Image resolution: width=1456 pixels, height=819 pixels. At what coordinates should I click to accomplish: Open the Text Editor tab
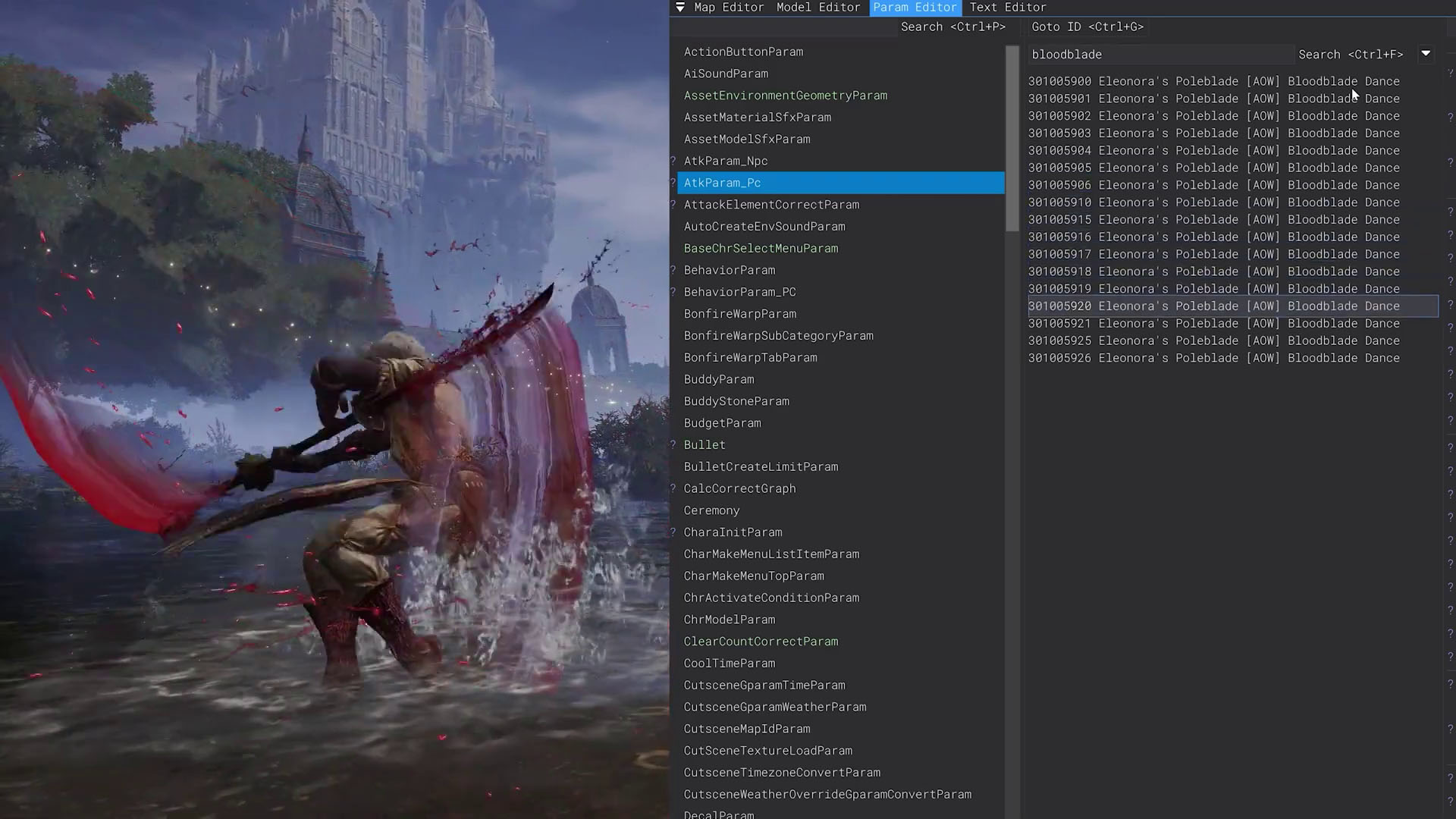[1007, 8]
